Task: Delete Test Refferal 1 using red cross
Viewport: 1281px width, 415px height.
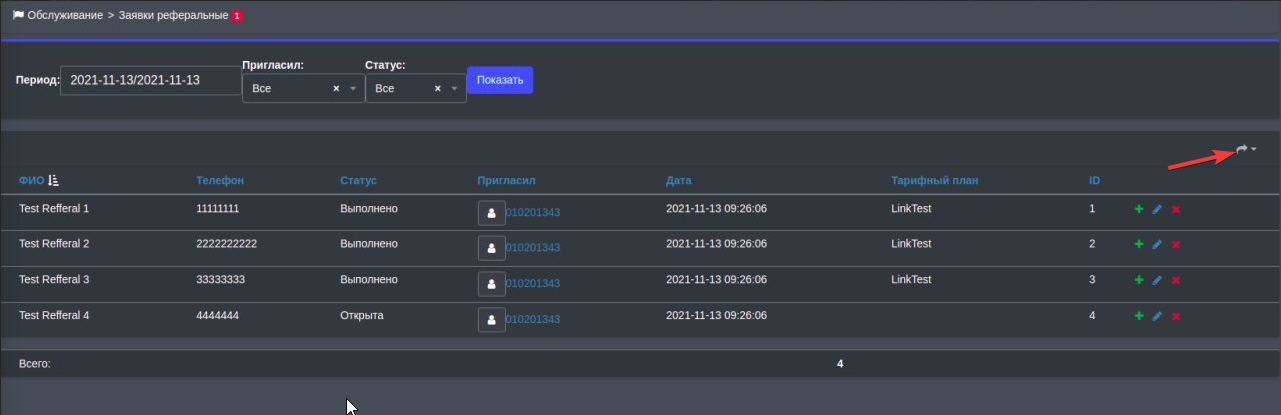Action: (x=1176, y=209)
